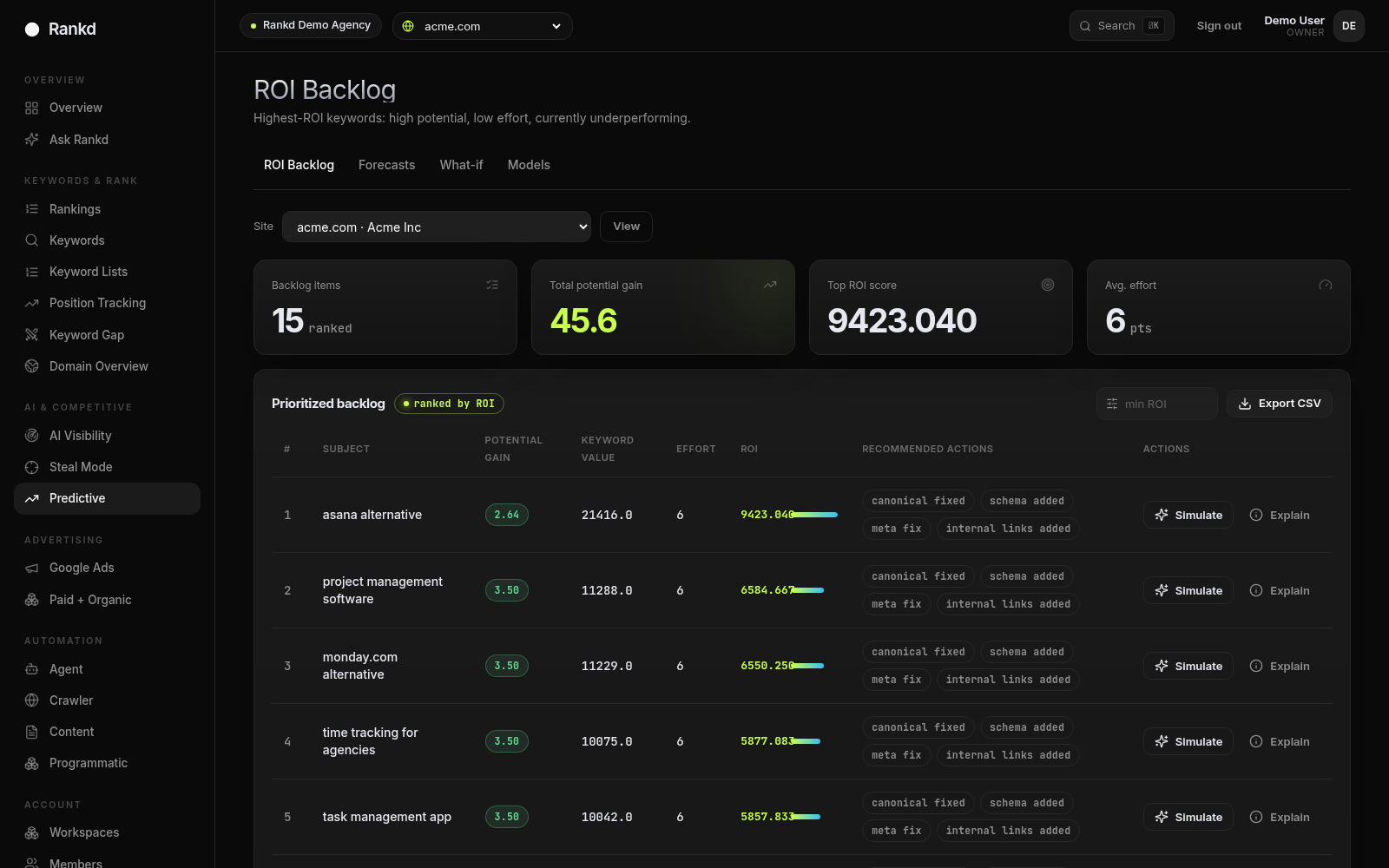Click 'asana alternative' subject cell
This screenshot has height=868, width=1389.
372,515
